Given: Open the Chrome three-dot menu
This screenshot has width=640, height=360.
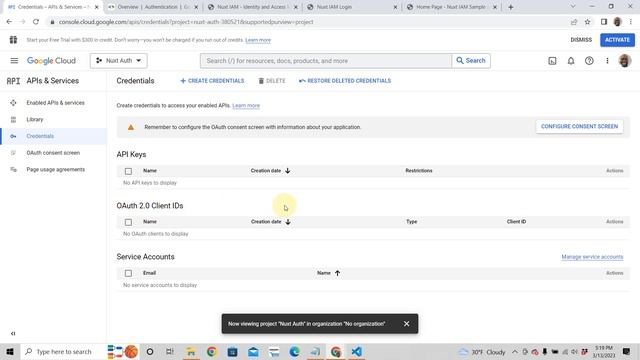Looking at the screenshot, I should pyautogui.click(x=631, y=22).
